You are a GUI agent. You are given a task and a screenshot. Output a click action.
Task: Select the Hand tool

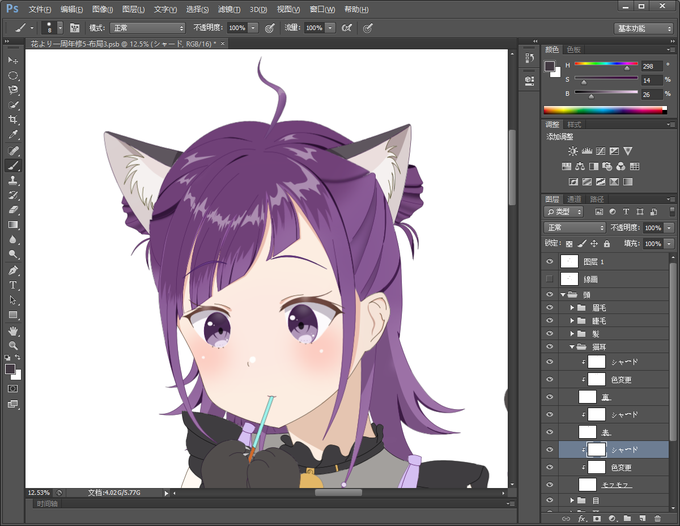click(13, 331)
